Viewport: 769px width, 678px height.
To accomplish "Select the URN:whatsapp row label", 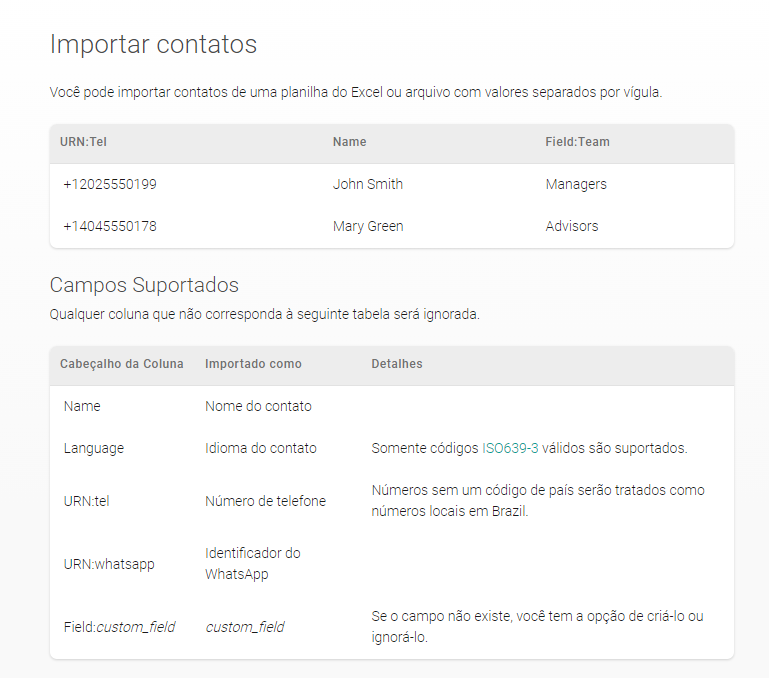I will point(109,564).
